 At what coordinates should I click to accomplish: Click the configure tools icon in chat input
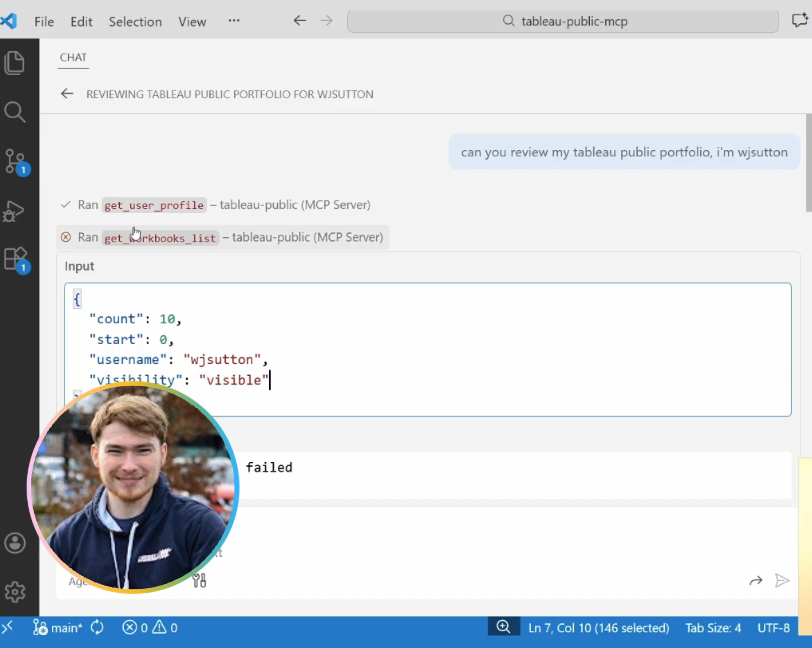(199, 581)
